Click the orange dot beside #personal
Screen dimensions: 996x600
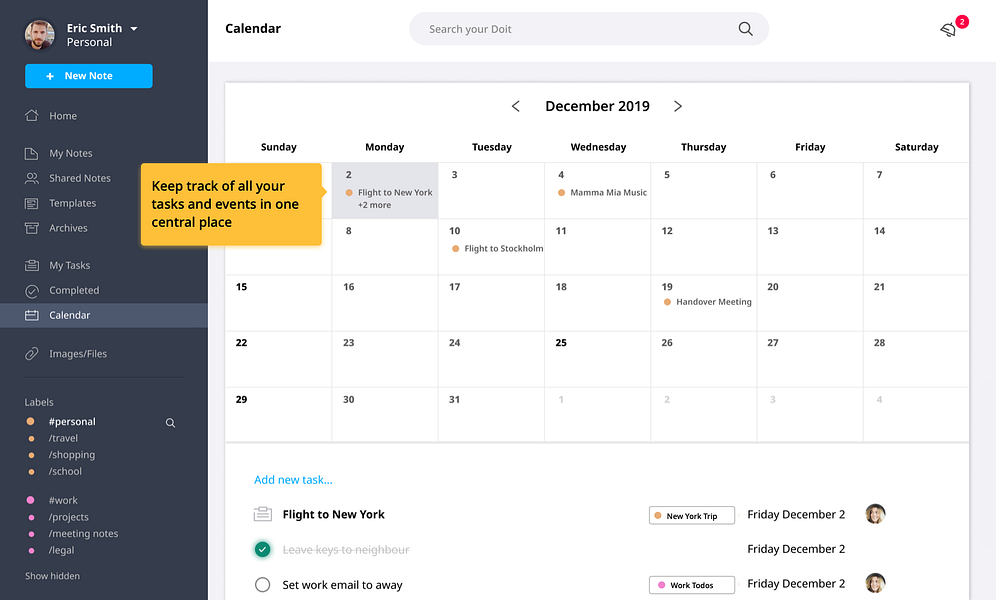[30, 422]
